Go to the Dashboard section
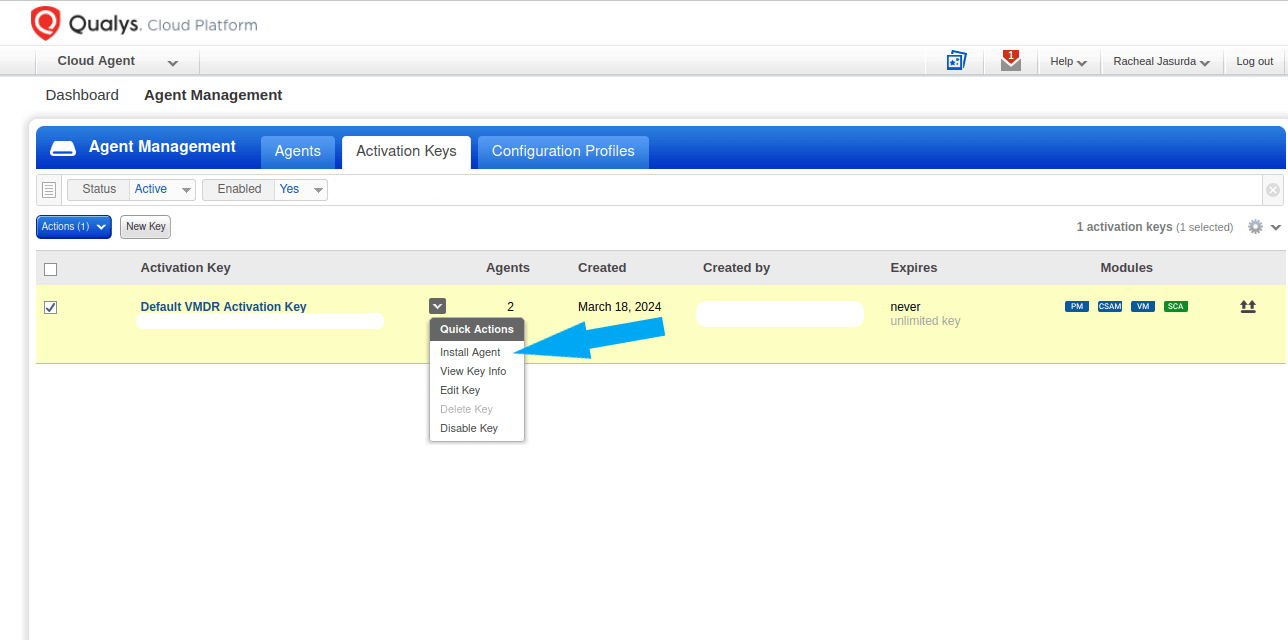 [82, 95]
